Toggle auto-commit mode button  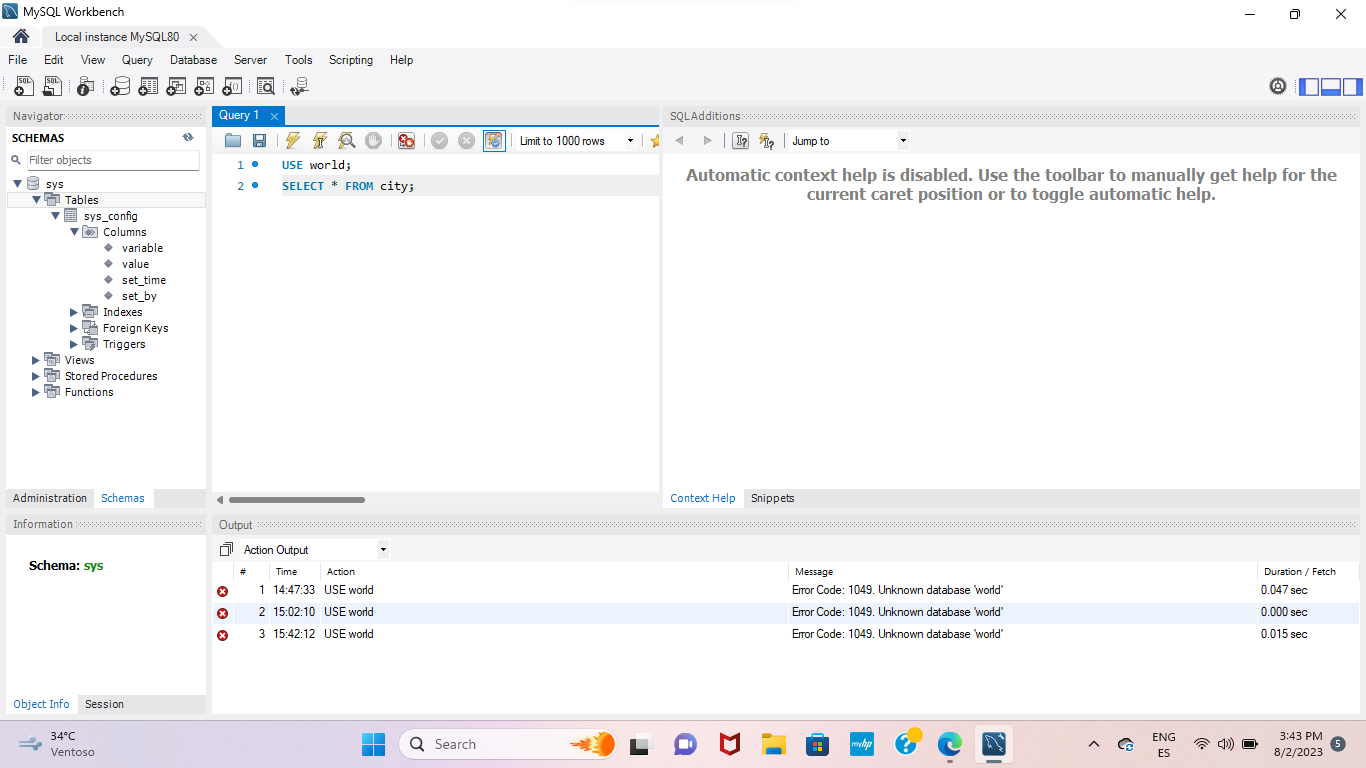(x=494, y=141)
